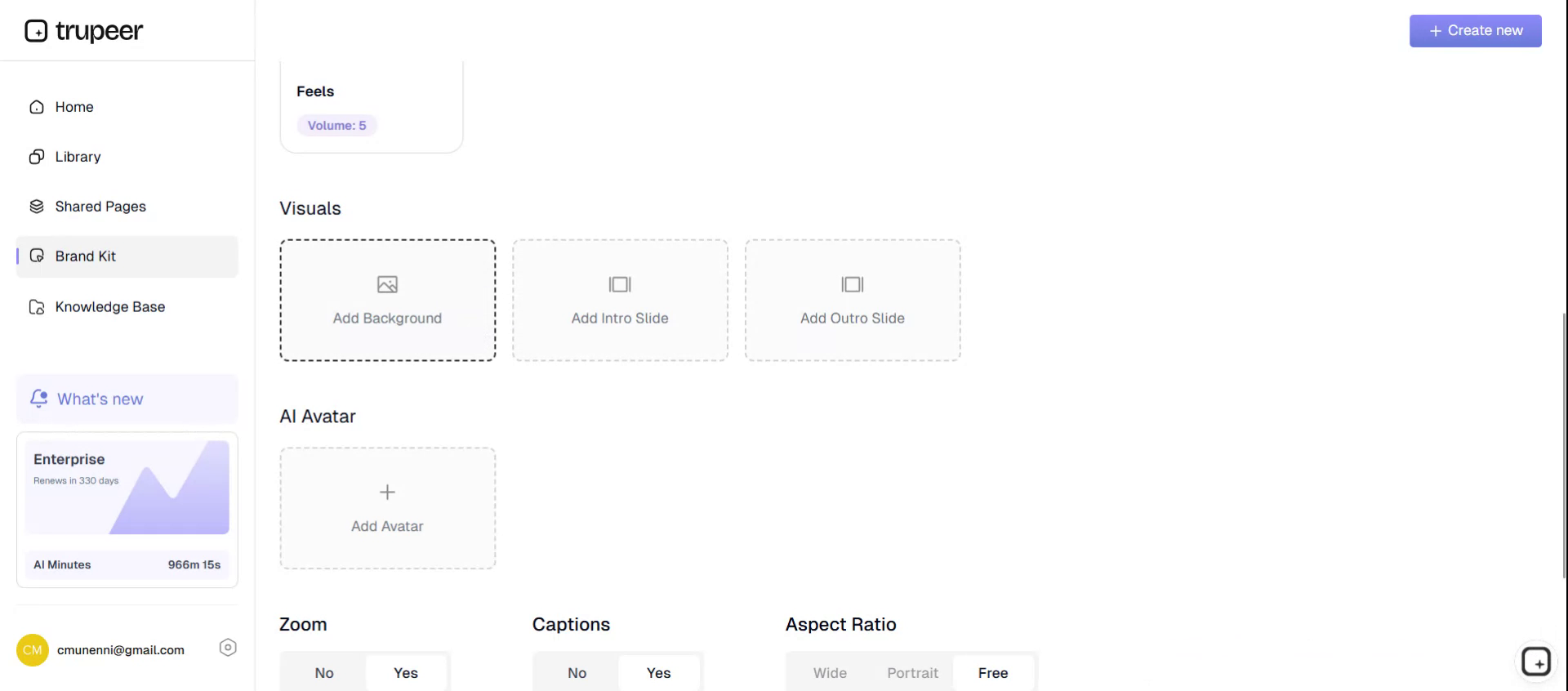Click the image icon in Add Background
Screen dimensions: 1568x691
pos(387,284)
